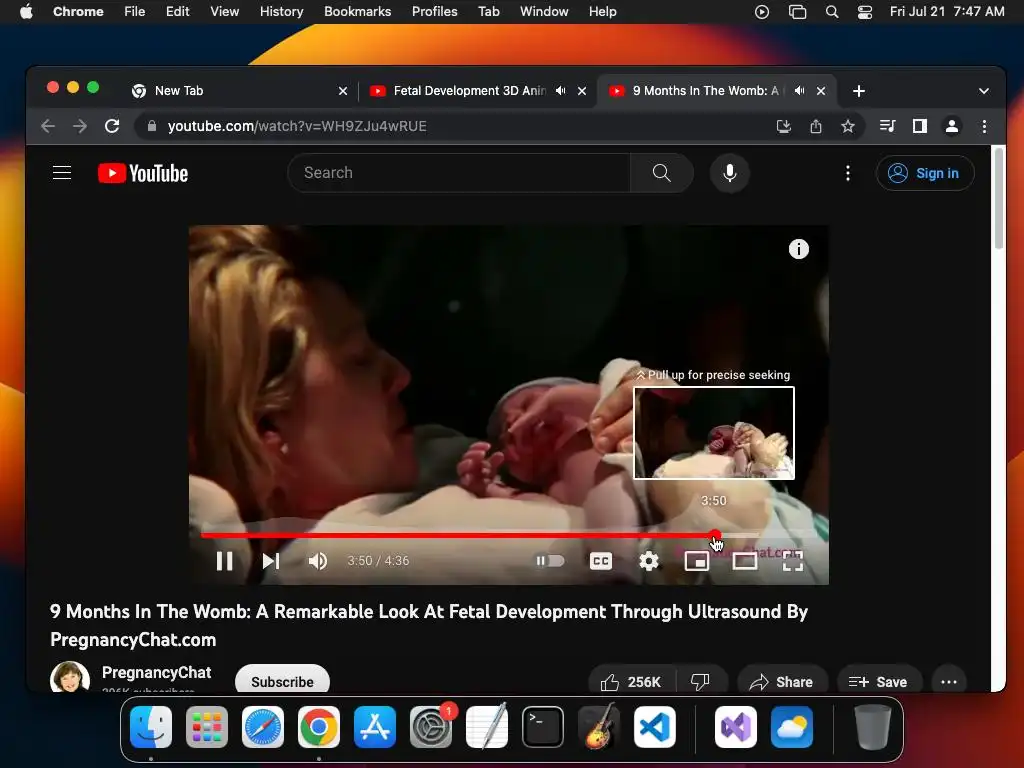The height and width of the screenshot is (768, 1024).
Task: Open Visual Studio Code from Dock
Action: [x=654, y=727]
